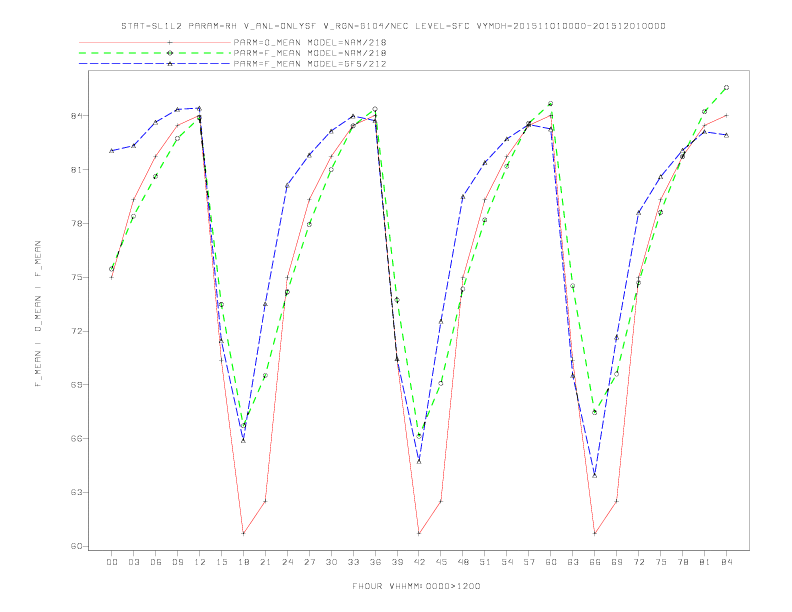This screenshot has width=792, height=612.
Task: Click the solid red legend line sample
Action: [x=155, y=43]
